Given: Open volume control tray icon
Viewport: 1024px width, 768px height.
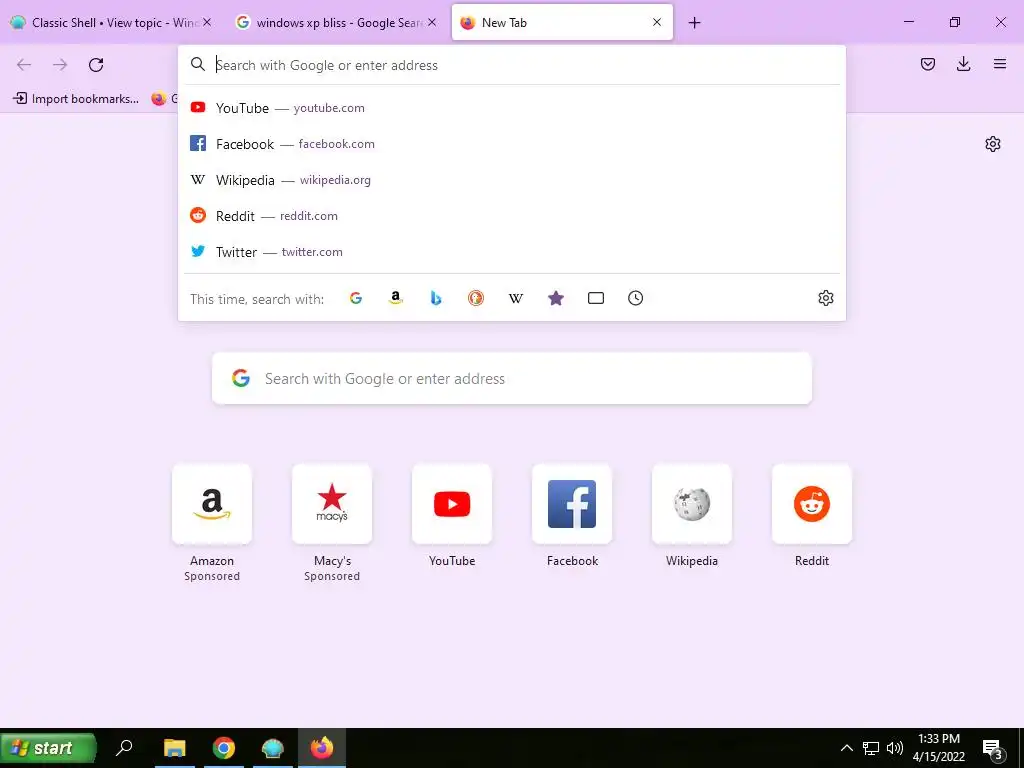Looking at the screenshot, I should tap(895, 748).
